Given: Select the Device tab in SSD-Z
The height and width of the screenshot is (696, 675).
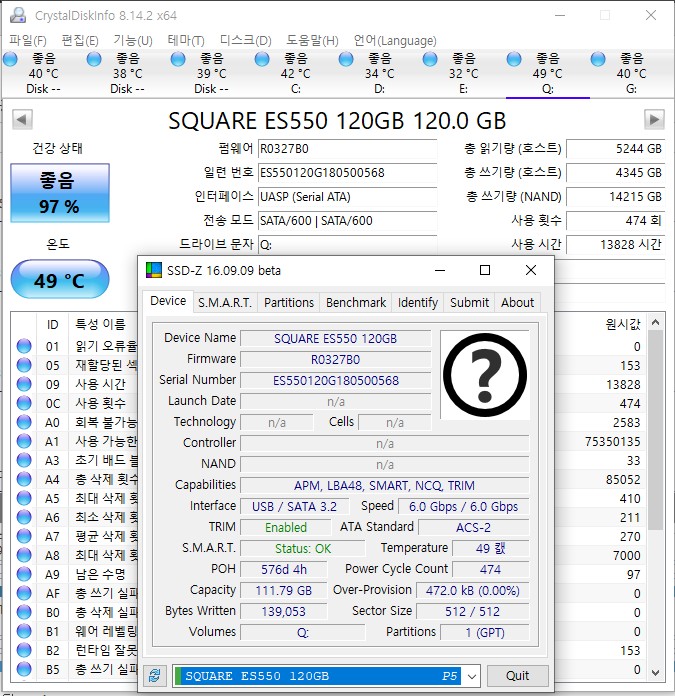Looking at the screenshot, I should [168, 301].
